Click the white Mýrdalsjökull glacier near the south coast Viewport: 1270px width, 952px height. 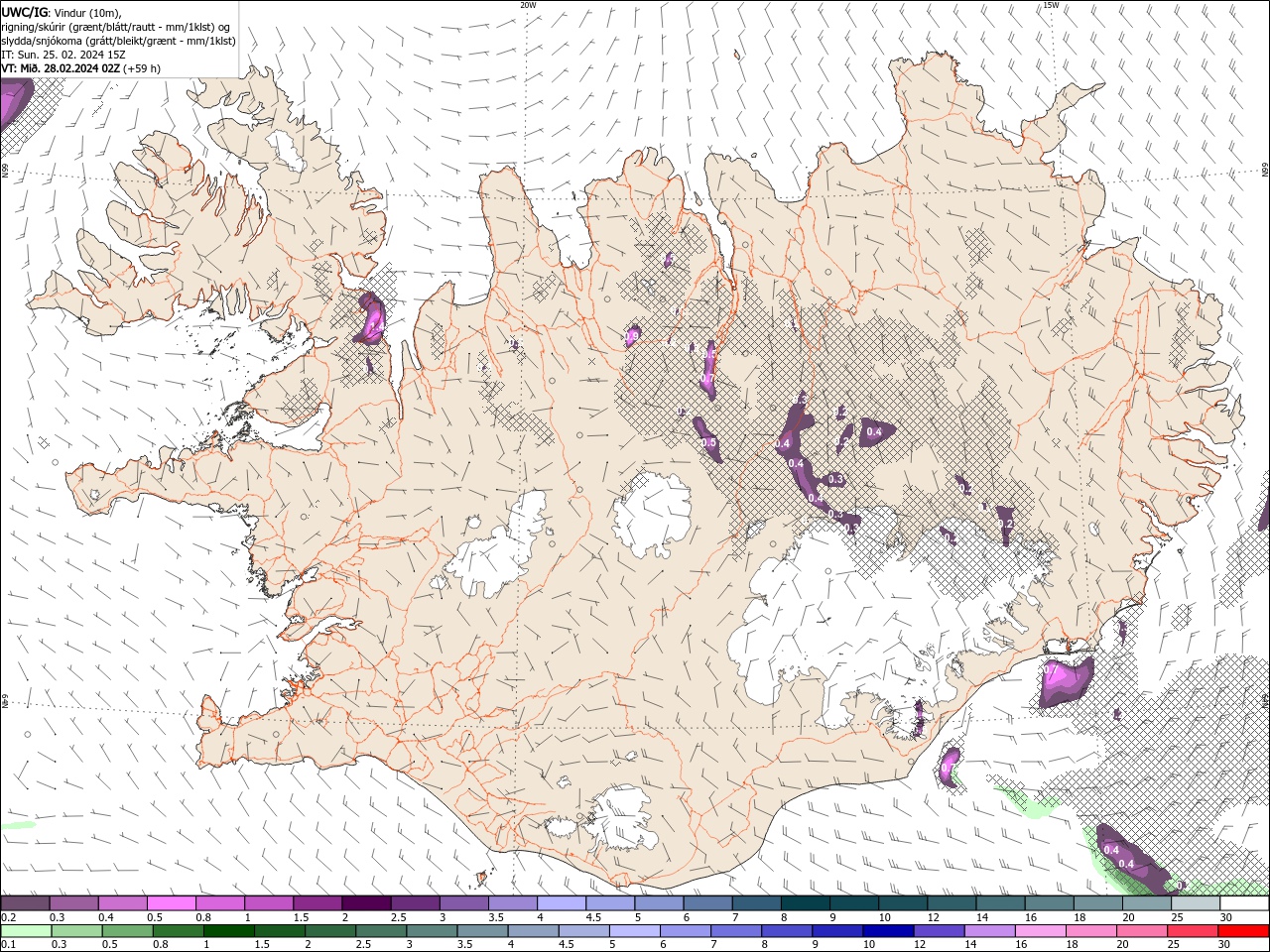click(620, 818)
